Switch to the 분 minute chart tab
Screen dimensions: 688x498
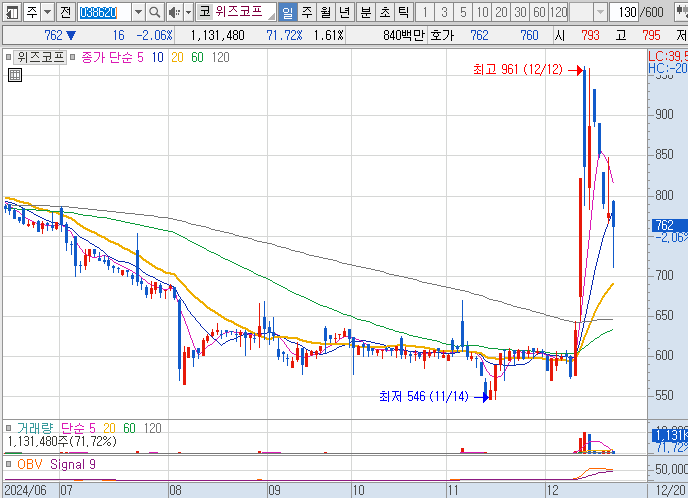click(366, 12)
